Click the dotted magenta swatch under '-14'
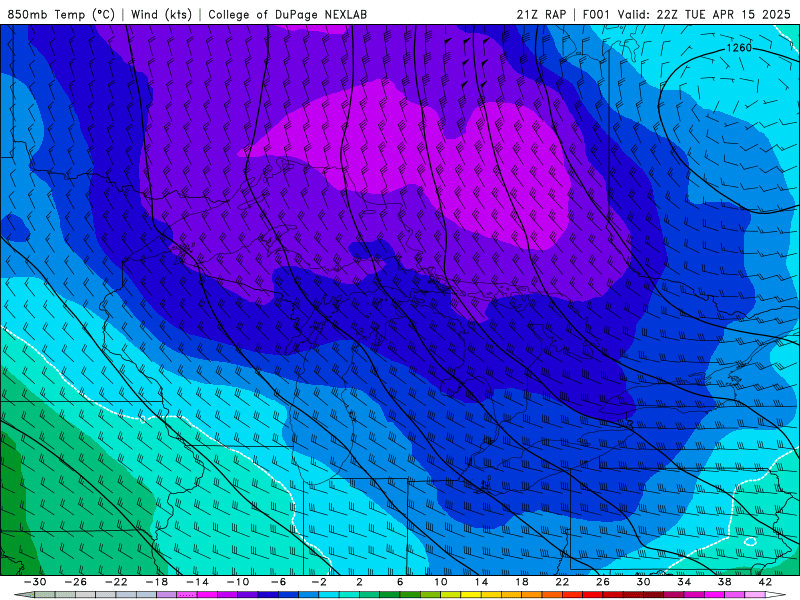Viewport: 800px width, 600px height. pyautogui.click(x=187, y=595)
